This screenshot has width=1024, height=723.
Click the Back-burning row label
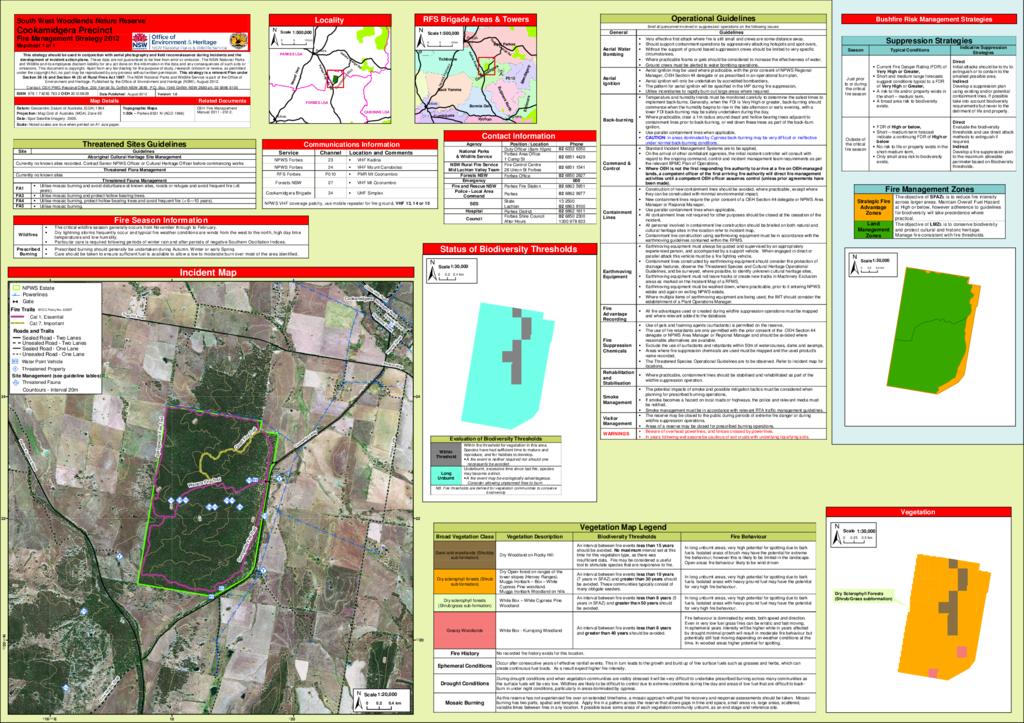[617, 120]
